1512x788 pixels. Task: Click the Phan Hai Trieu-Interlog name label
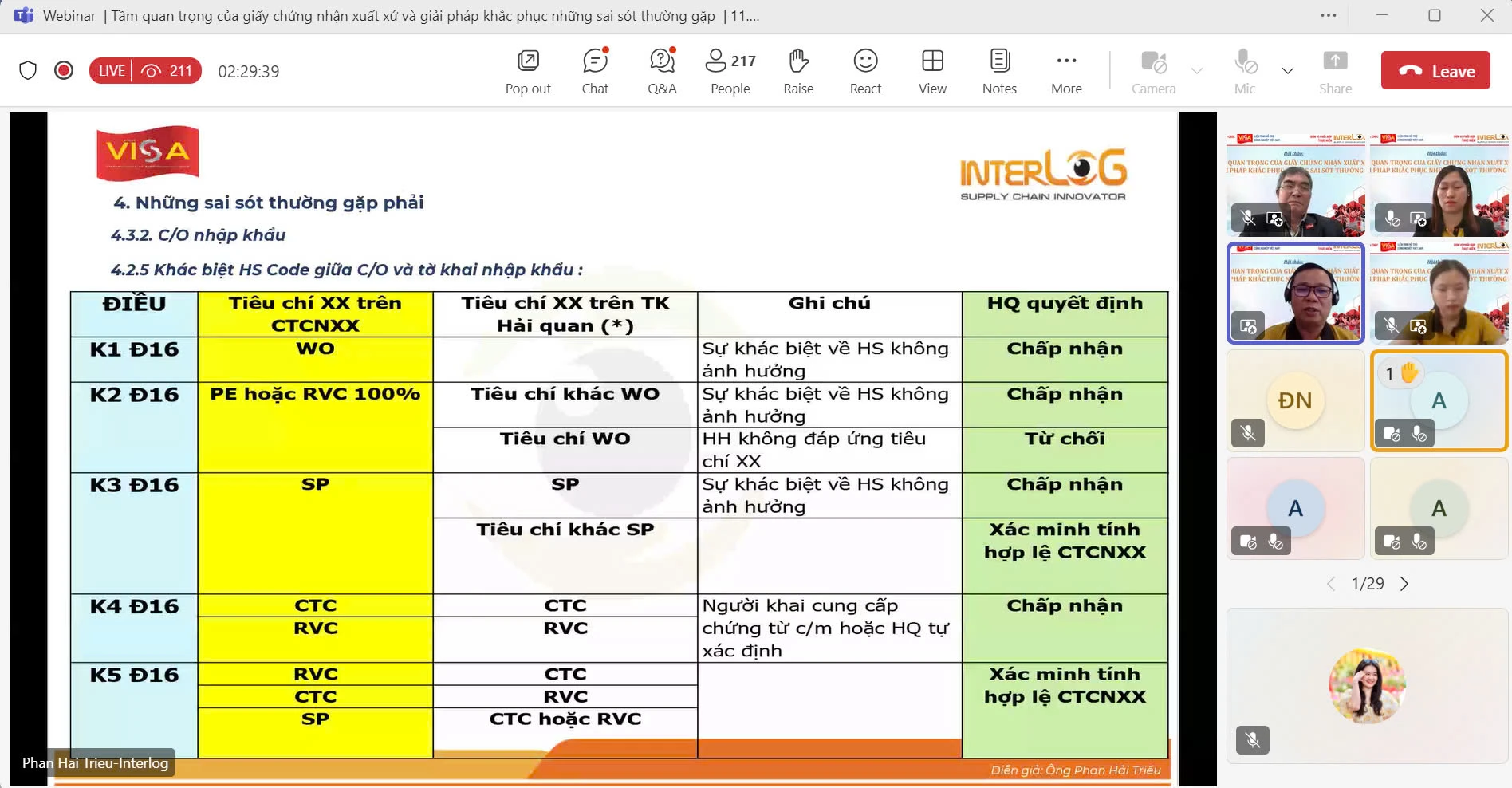click(x=95, y=763)
